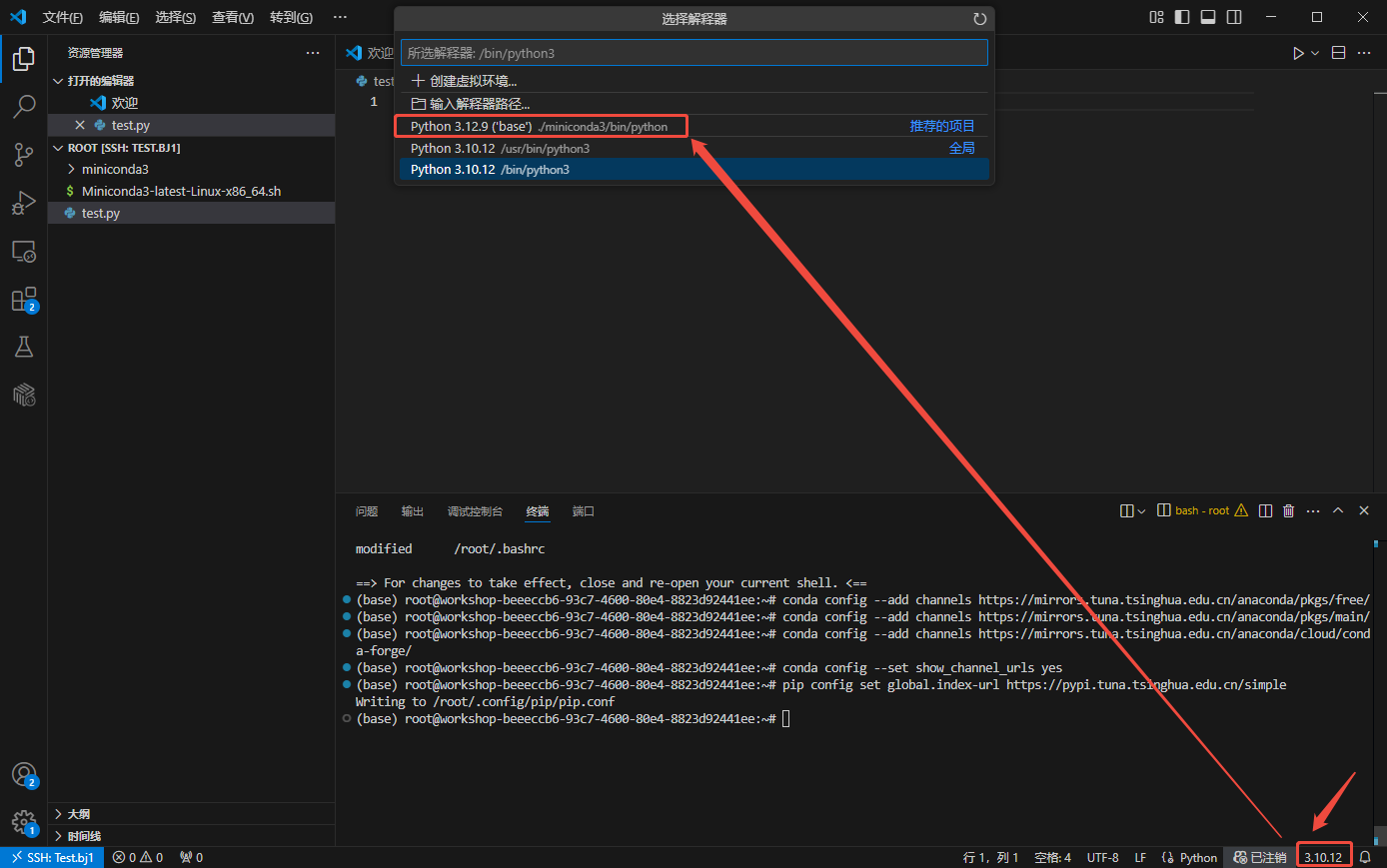Open Source Control view
This screenshot has width=1387, height=868.
pyautogui.click(x=24, y=154)
